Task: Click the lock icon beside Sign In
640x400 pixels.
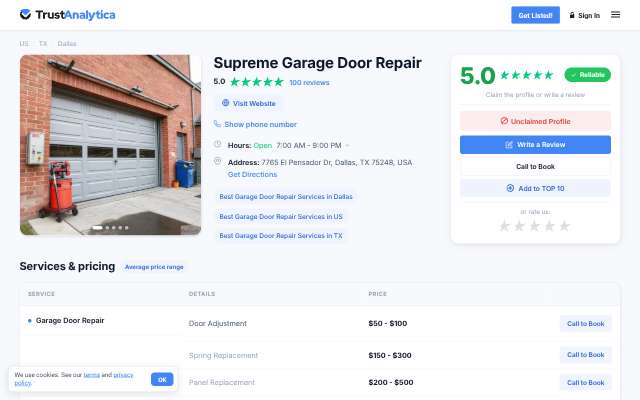Action: pos(572,15)
